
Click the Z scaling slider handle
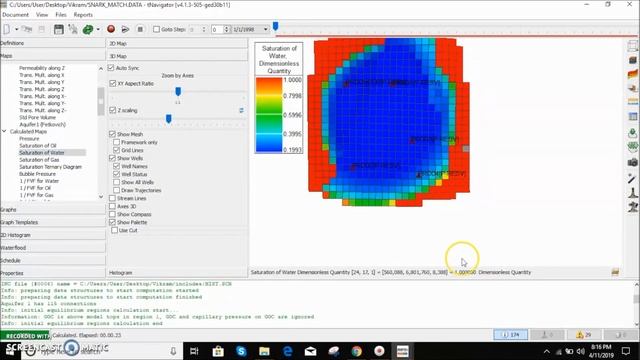(x=169, y=118)
